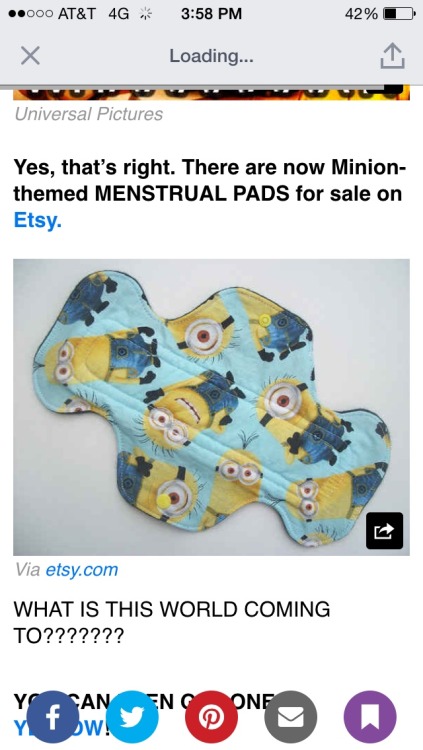The height and width of the screenshot is (750, 423).
Task: Open the blue Etsy link in headline
Action: click(x=38, y=220)
